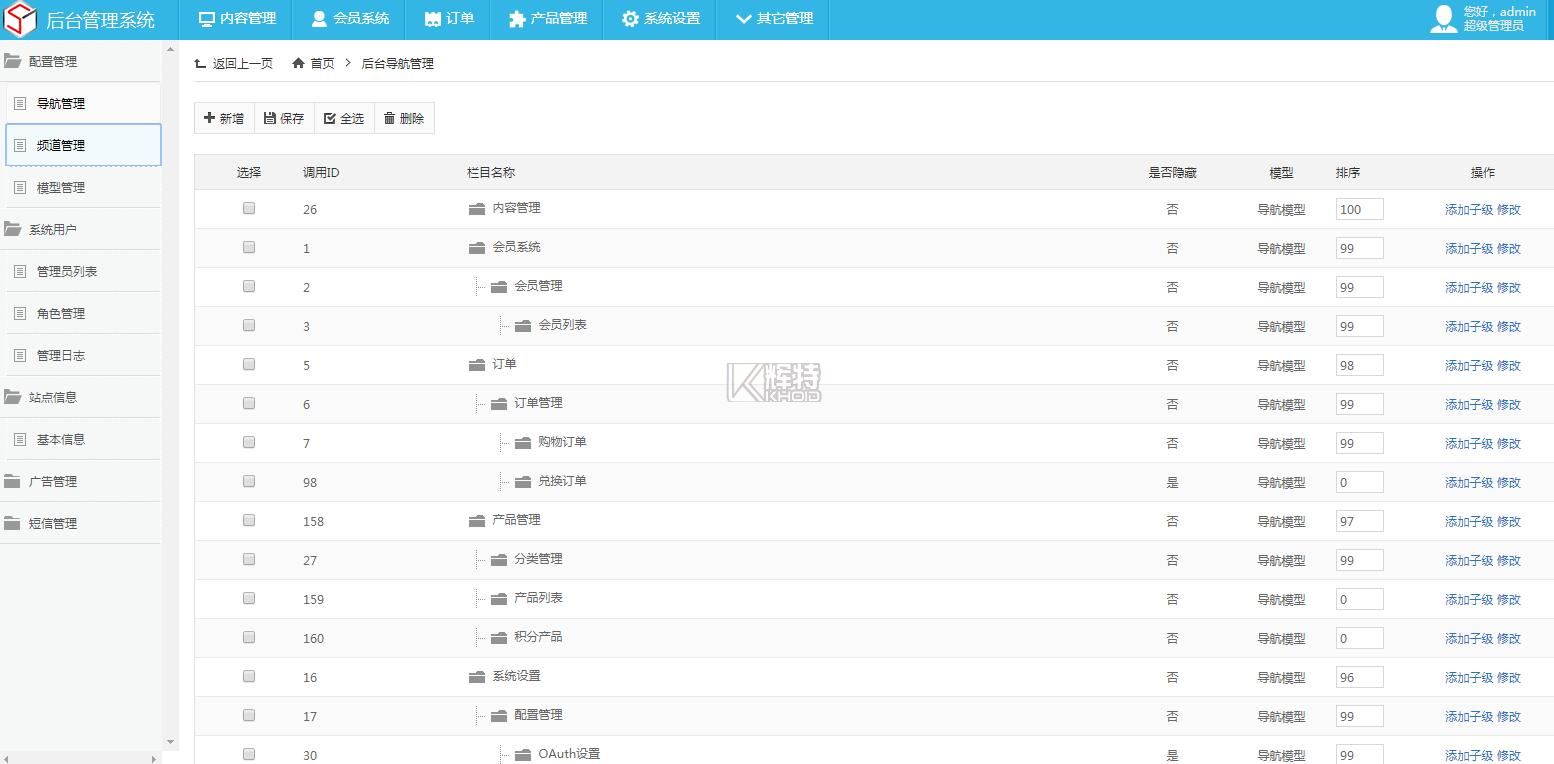The height and width of the screenshot is (764, 1554).
Task: Select the checkbox for 兑换订单 row
Action: 249,481
